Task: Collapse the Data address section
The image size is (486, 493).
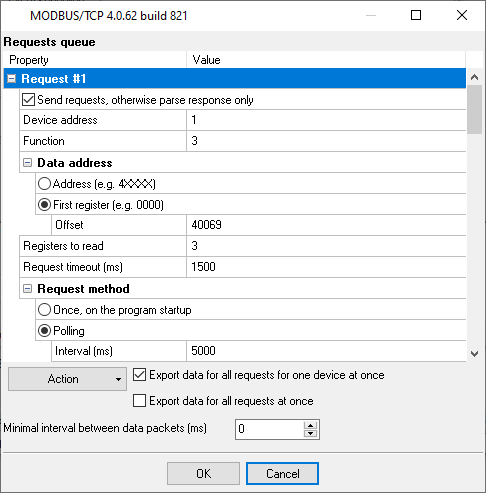Action: pos(28,163)
